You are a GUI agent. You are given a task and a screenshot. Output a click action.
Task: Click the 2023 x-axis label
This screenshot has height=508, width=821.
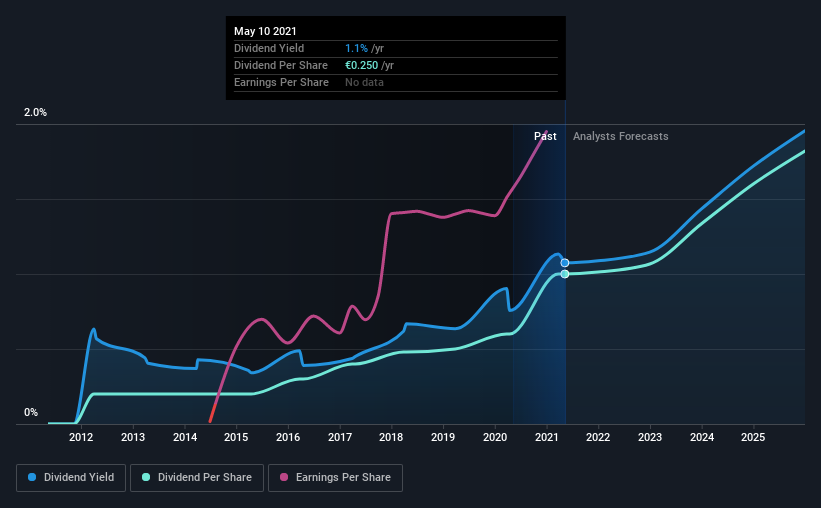(650, 437)
